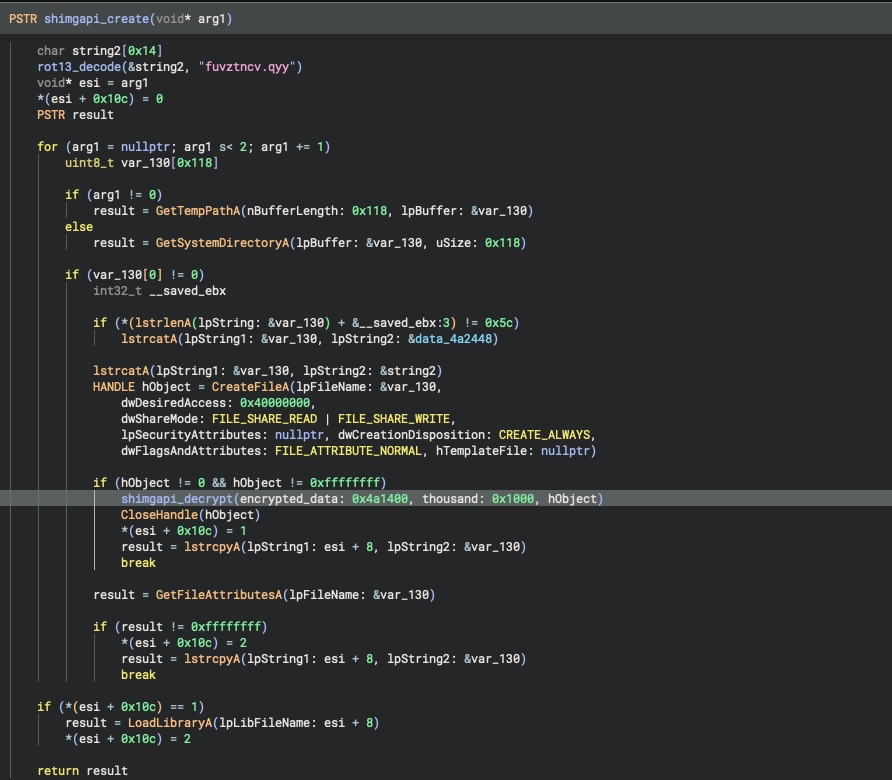Click the int32_t type keyword
Image resolution: width=892 pixels, height=780 pixels.
pyautogui.click(x=117, y=291)
